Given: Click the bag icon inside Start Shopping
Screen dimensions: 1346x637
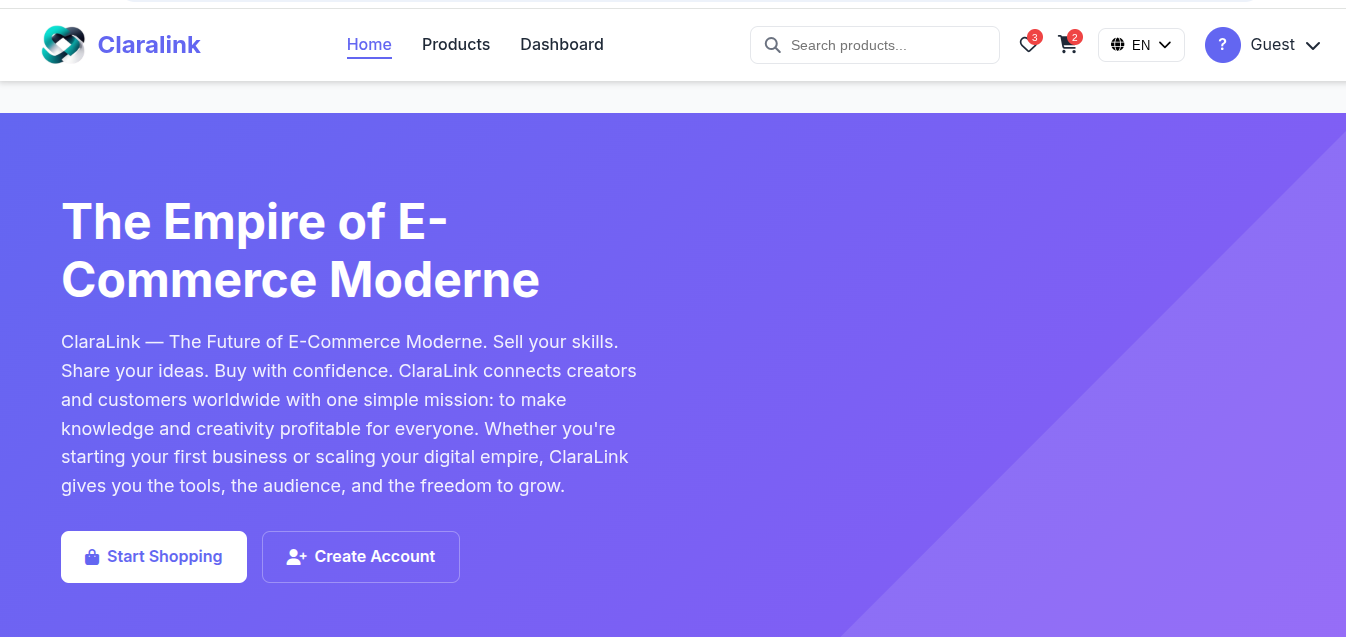Looking at the screenshot, I should pos(91,556).
